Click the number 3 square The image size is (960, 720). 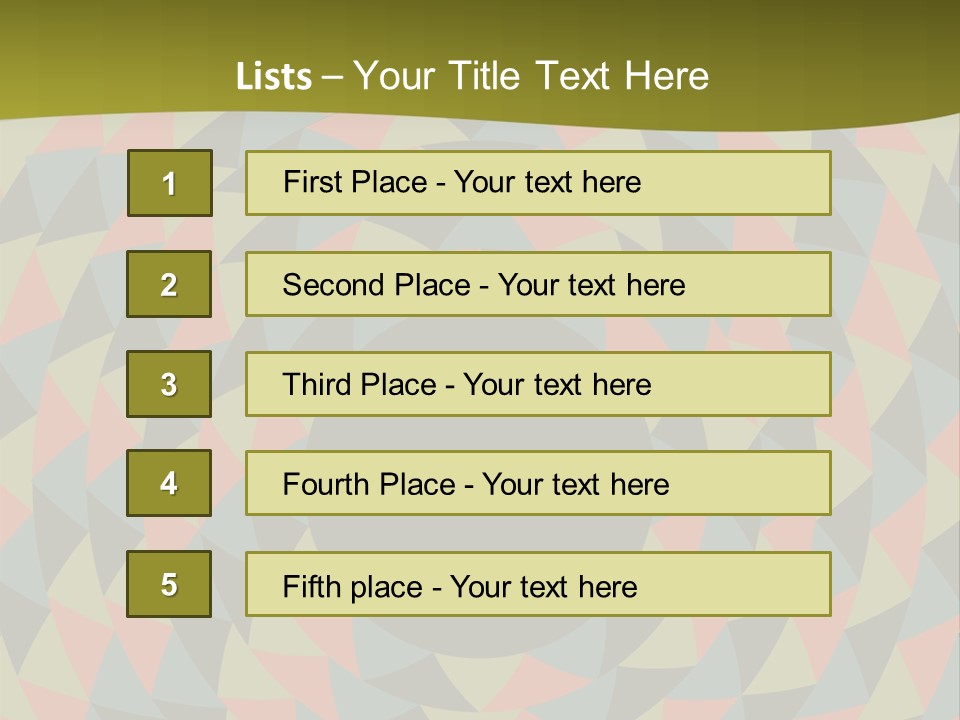[169, 384]
